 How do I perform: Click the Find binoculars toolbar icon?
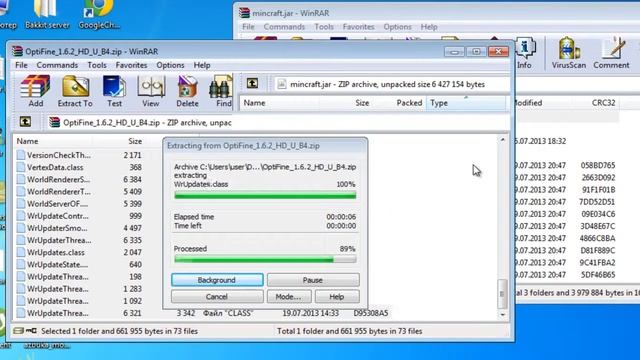(x=221, y=91)
